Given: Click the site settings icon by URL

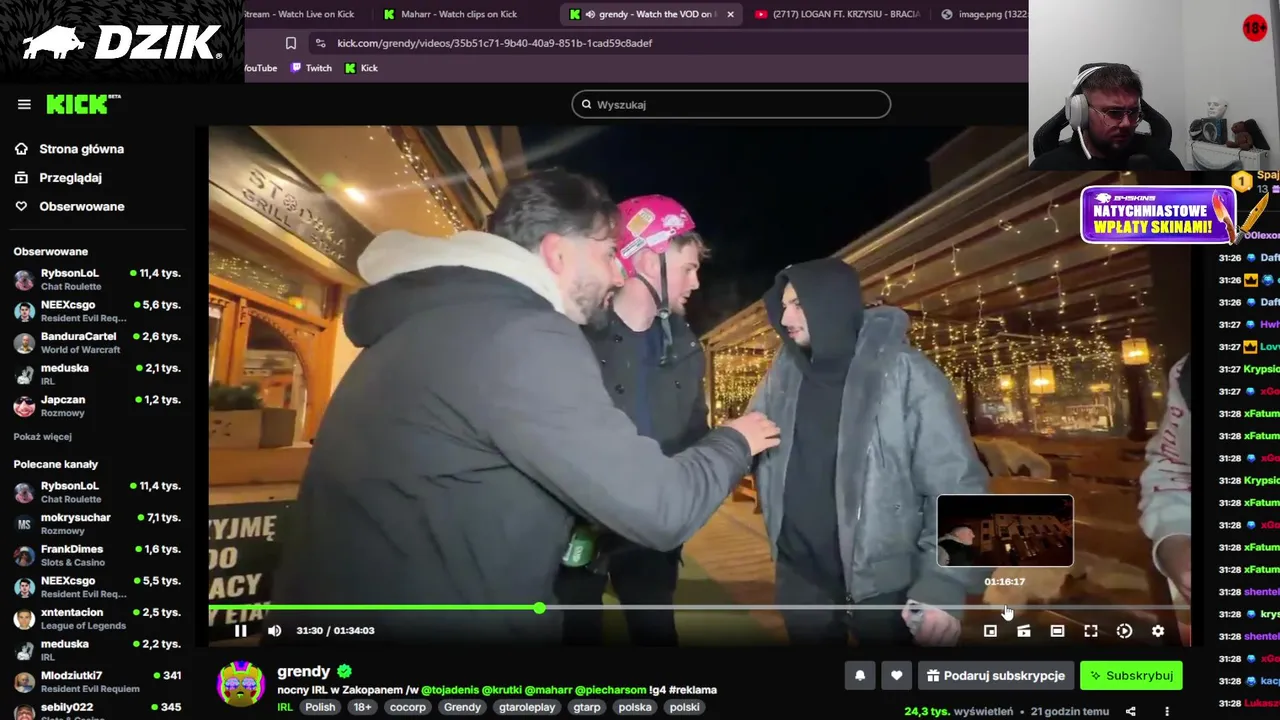Looking at the screenshot, I should (320, 43).
